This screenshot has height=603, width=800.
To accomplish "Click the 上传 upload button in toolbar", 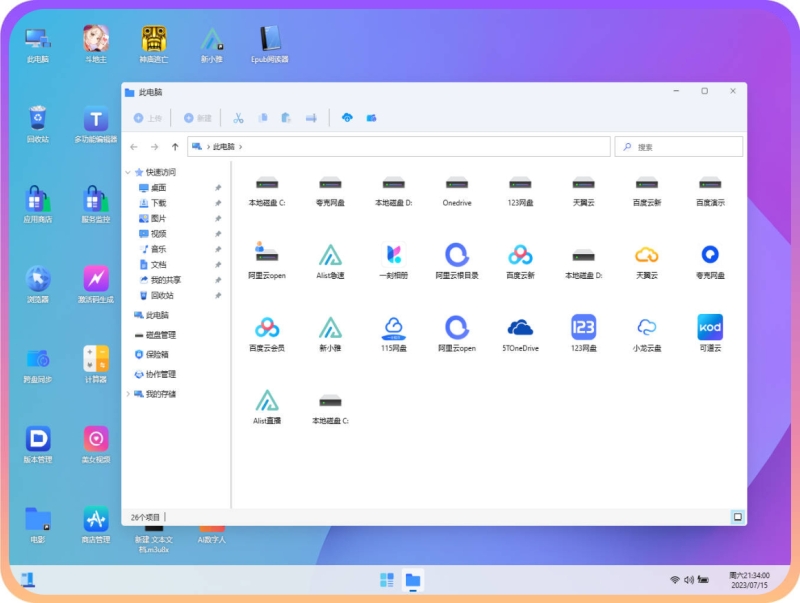I will point(147,118).
